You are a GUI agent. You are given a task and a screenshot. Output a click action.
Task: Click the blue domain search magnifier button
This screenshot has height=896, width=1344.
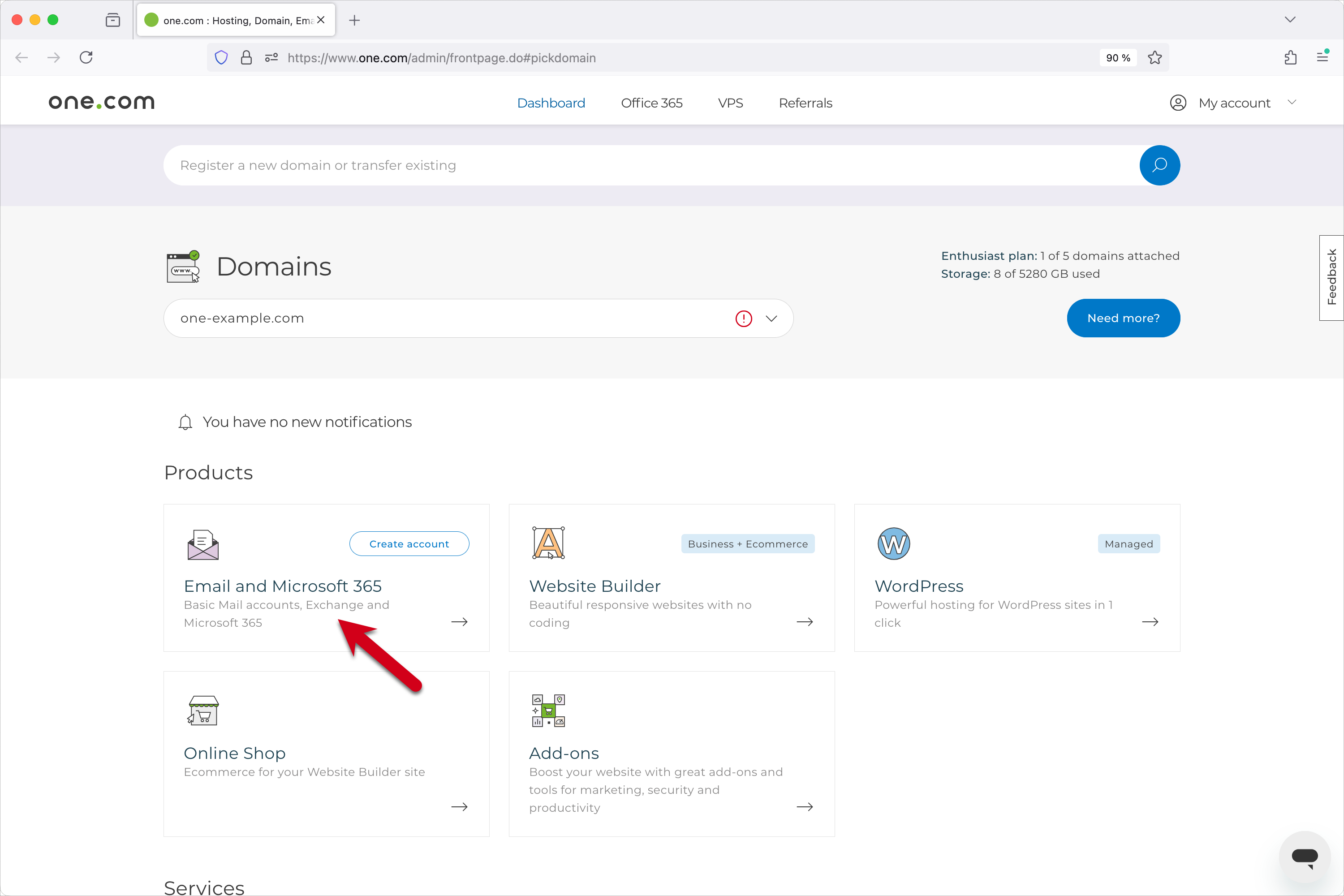[1159, 166]
